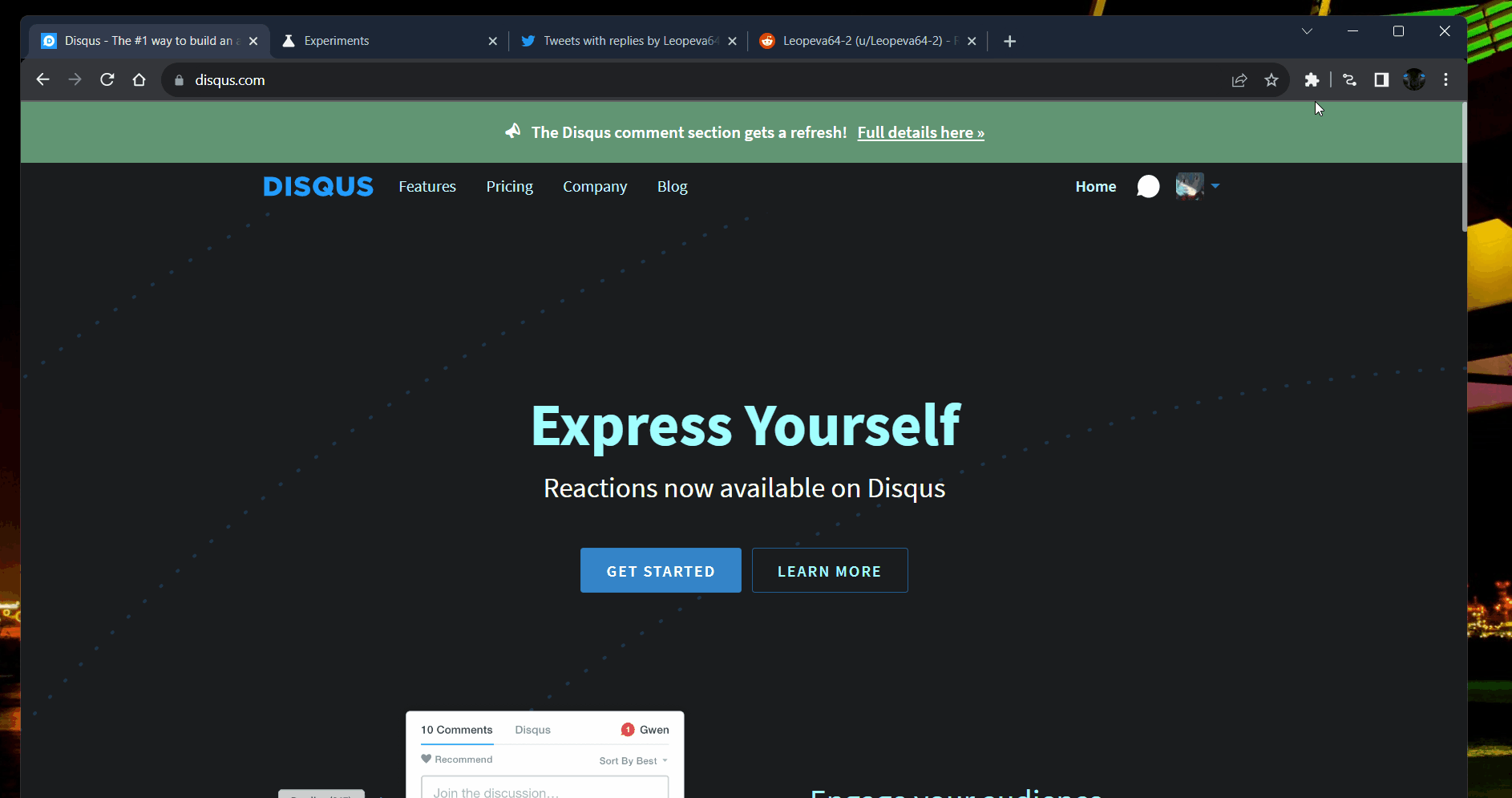Close the Experiments tab
Screen dimensions: 1512x798
click(493, 41)
